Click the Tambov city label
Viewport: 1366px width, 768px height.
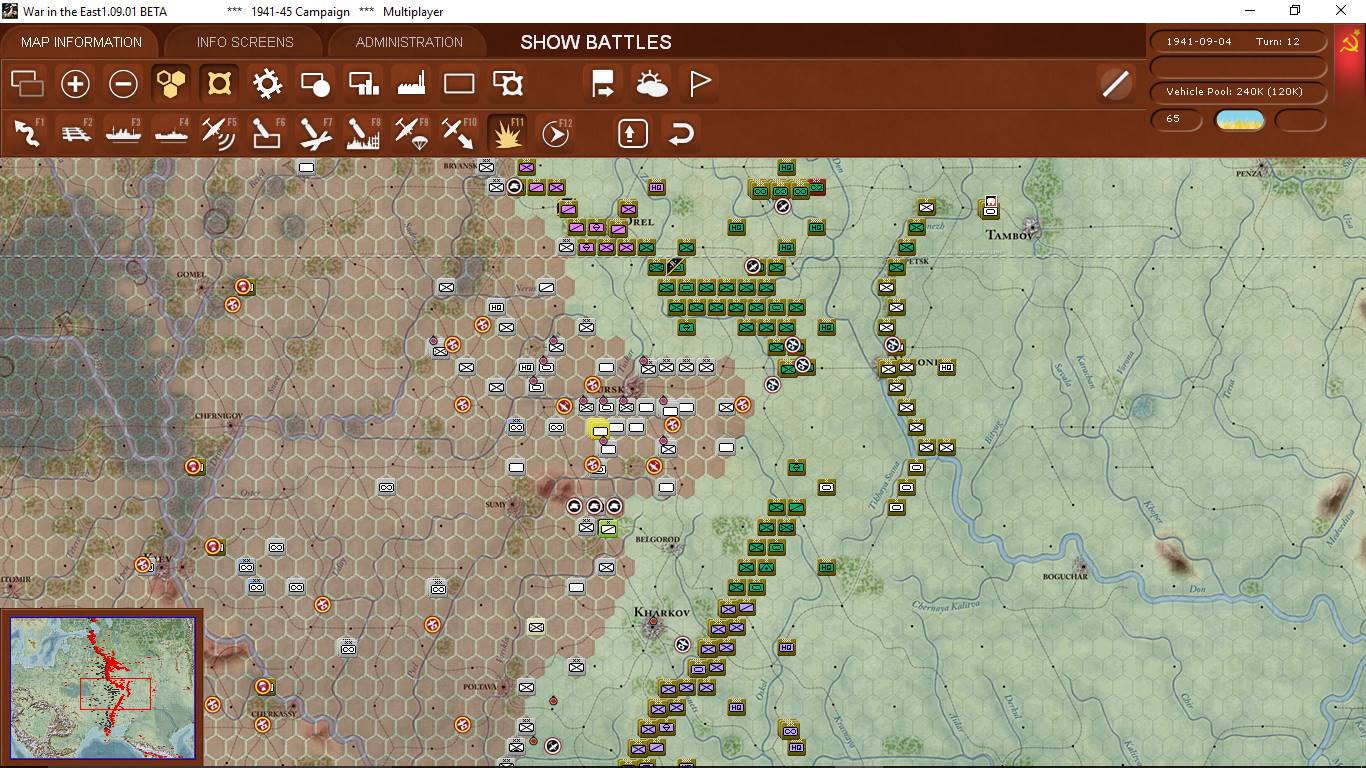tap(1008, 235)
